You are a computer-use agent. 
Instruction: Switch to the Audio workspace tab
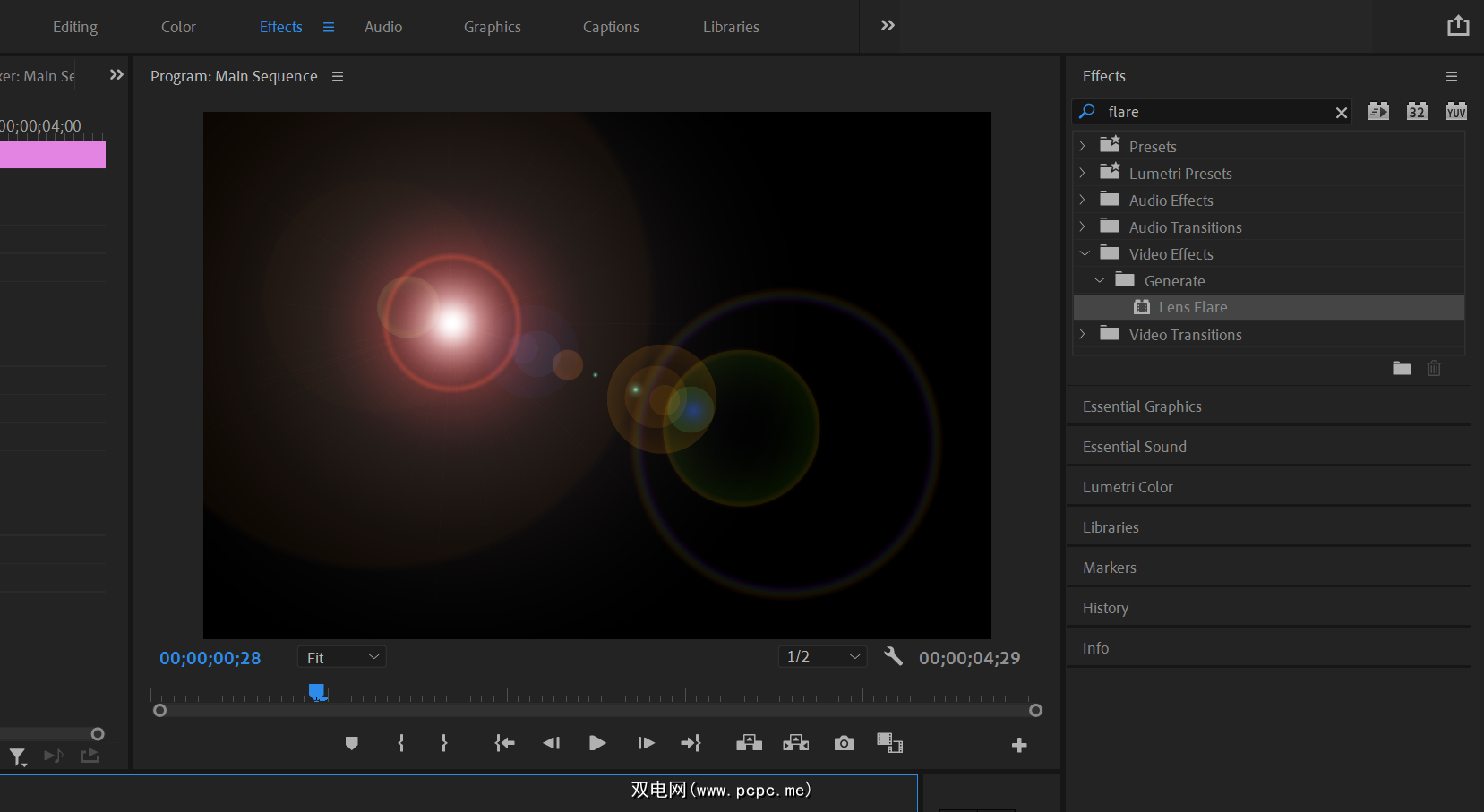click(x=383, y=27)
